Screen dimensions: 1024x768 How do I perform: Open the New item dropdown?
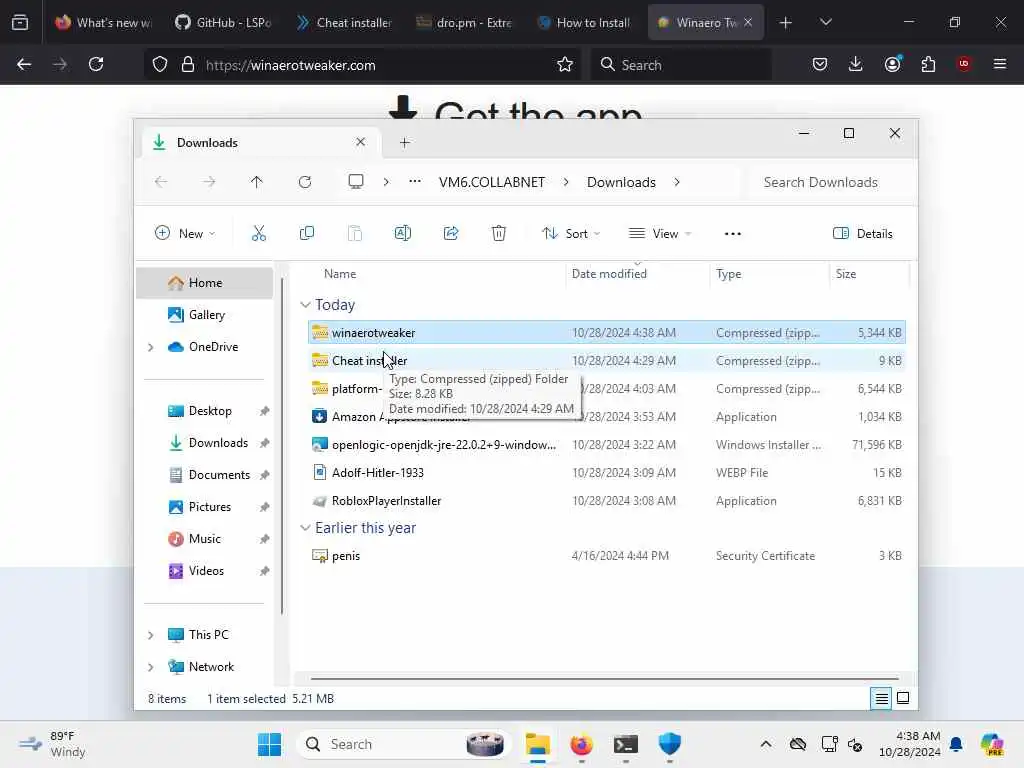click(185, 233)
